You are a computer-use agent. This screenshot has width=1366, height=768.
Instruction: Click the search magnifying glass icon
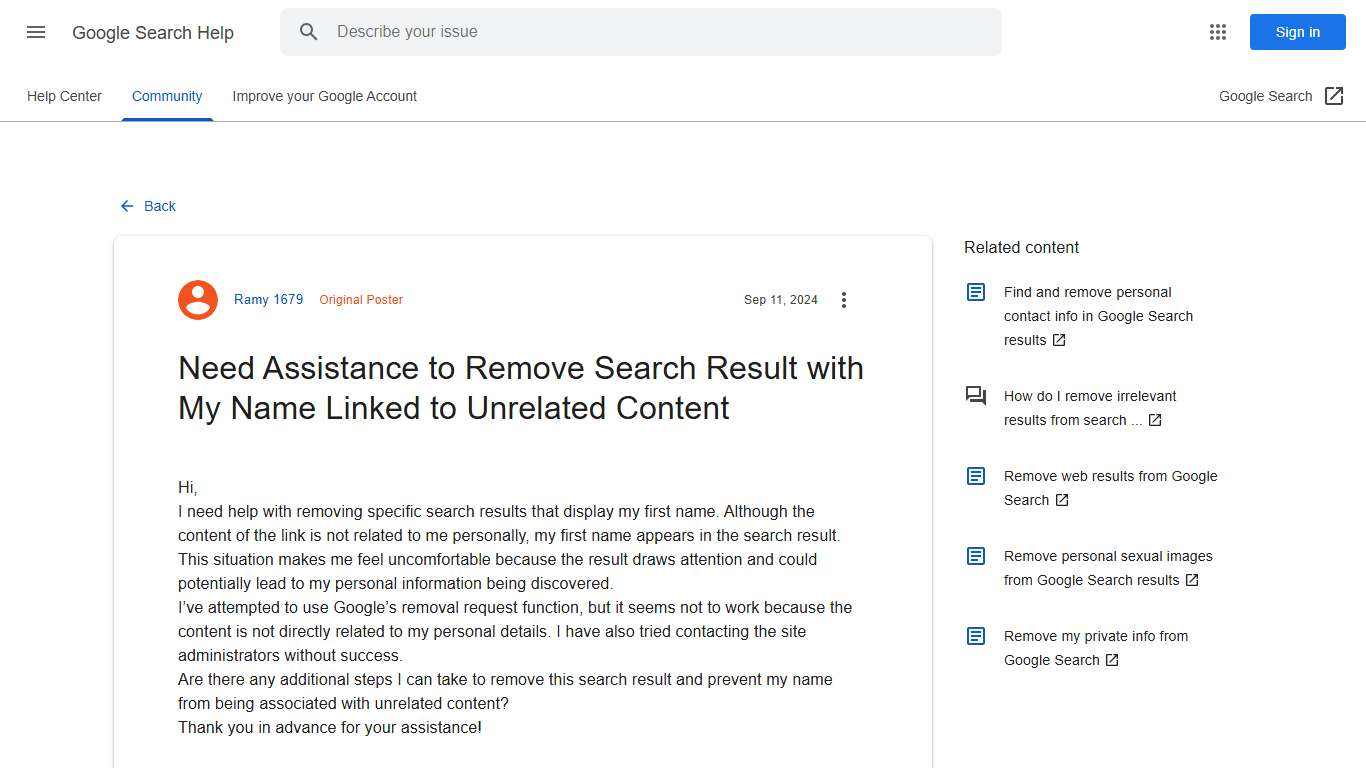[x=309, y=31]
